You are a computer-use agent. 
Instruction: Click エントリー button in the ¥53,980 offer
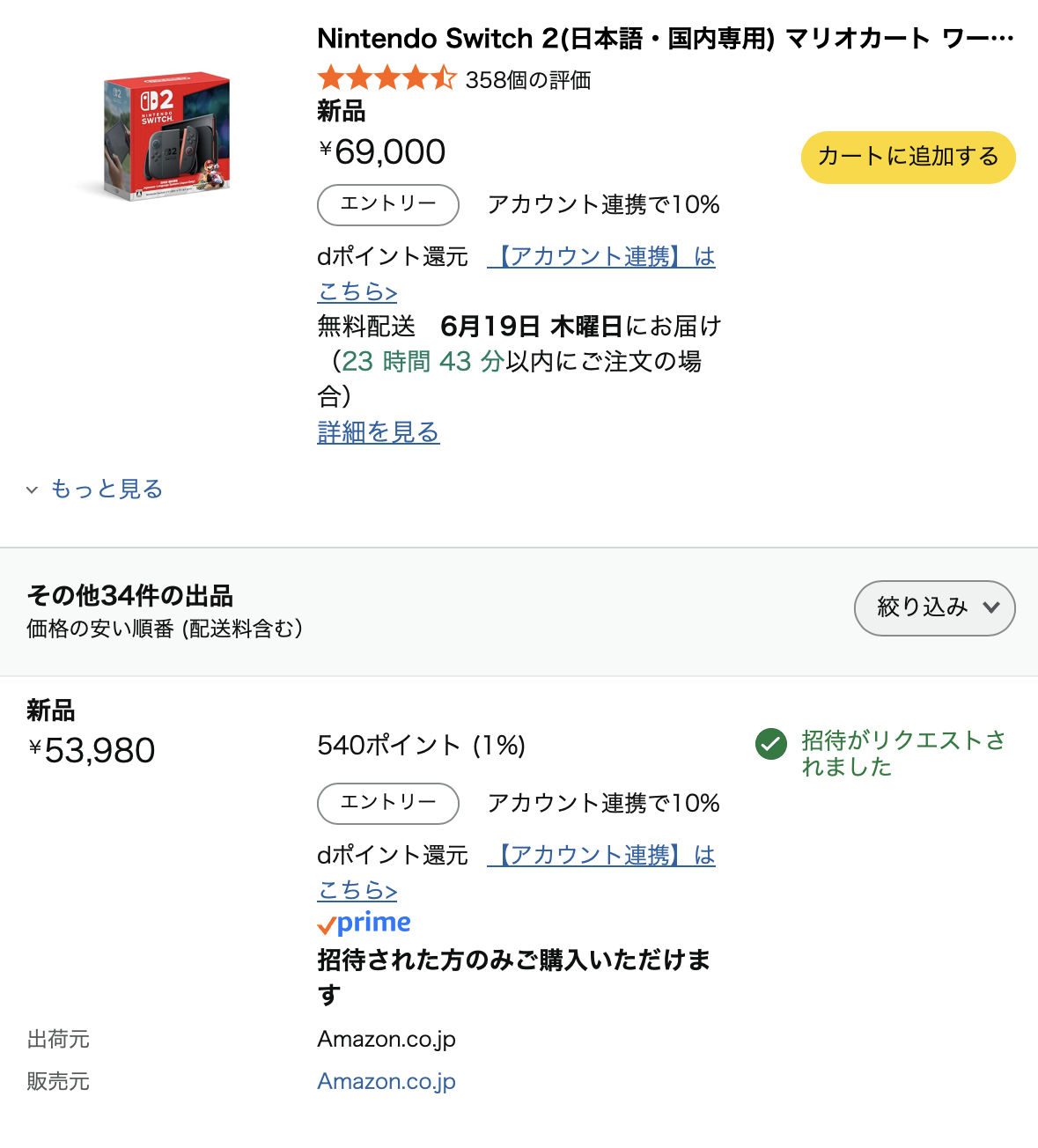coord(387,803)
